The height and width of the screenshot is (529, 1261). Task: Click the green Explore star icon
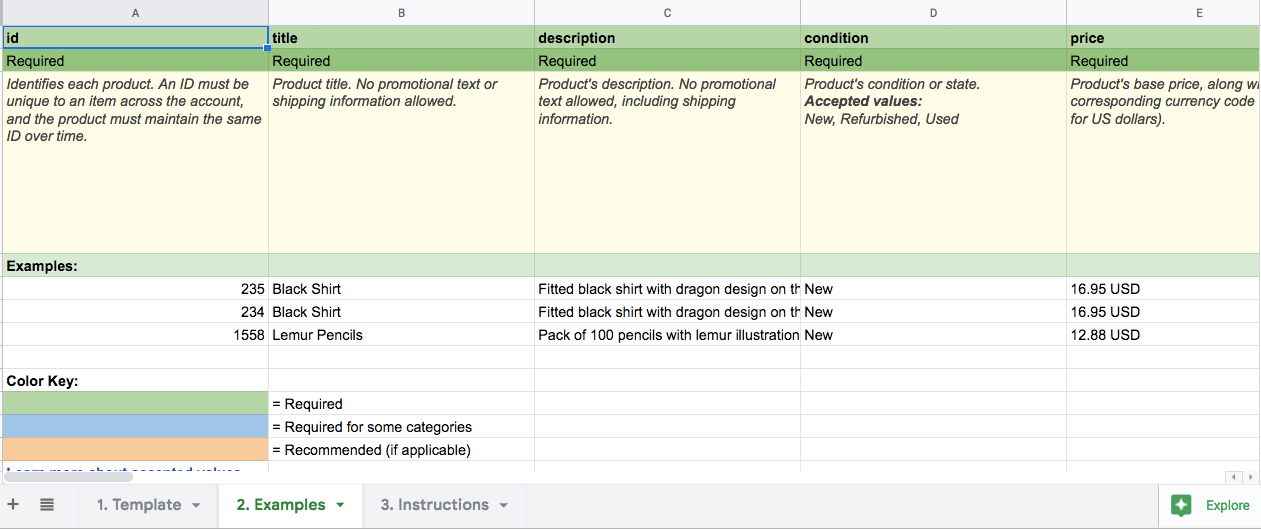(1181, 505)
